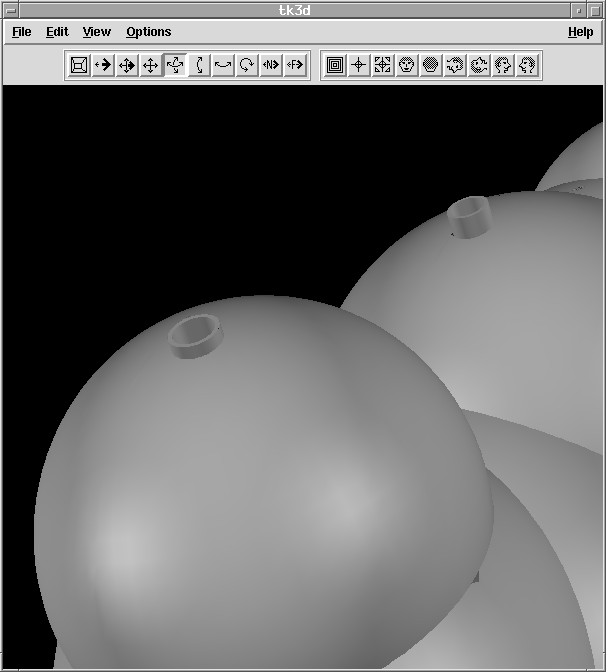Click the crosshair center icon
Screen dimensions: 606x672
coord(359,65)
